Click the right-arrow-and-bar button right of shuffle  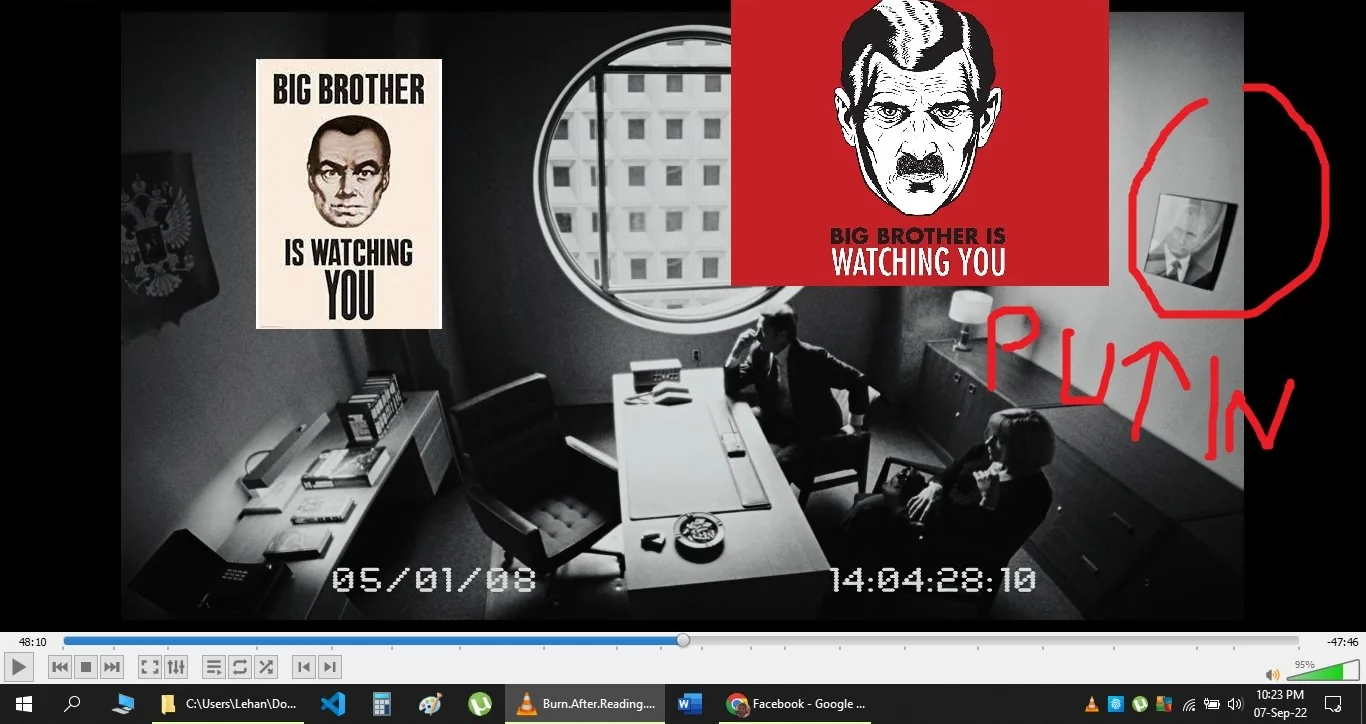pos(329,667)
